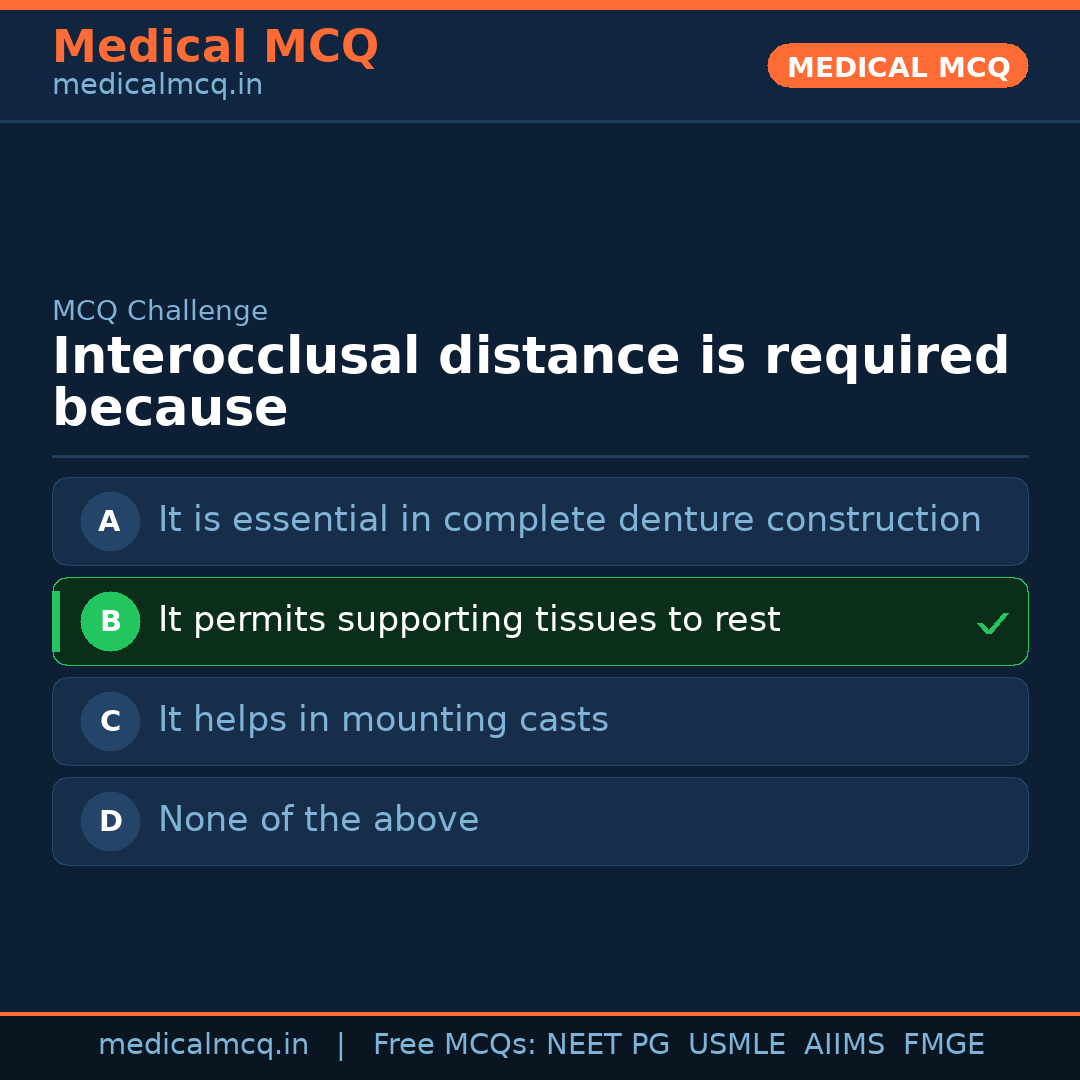Click the "Interocclusal distance is required because" question
This screenshot has width=1080, height=1080.
point(530,383)
